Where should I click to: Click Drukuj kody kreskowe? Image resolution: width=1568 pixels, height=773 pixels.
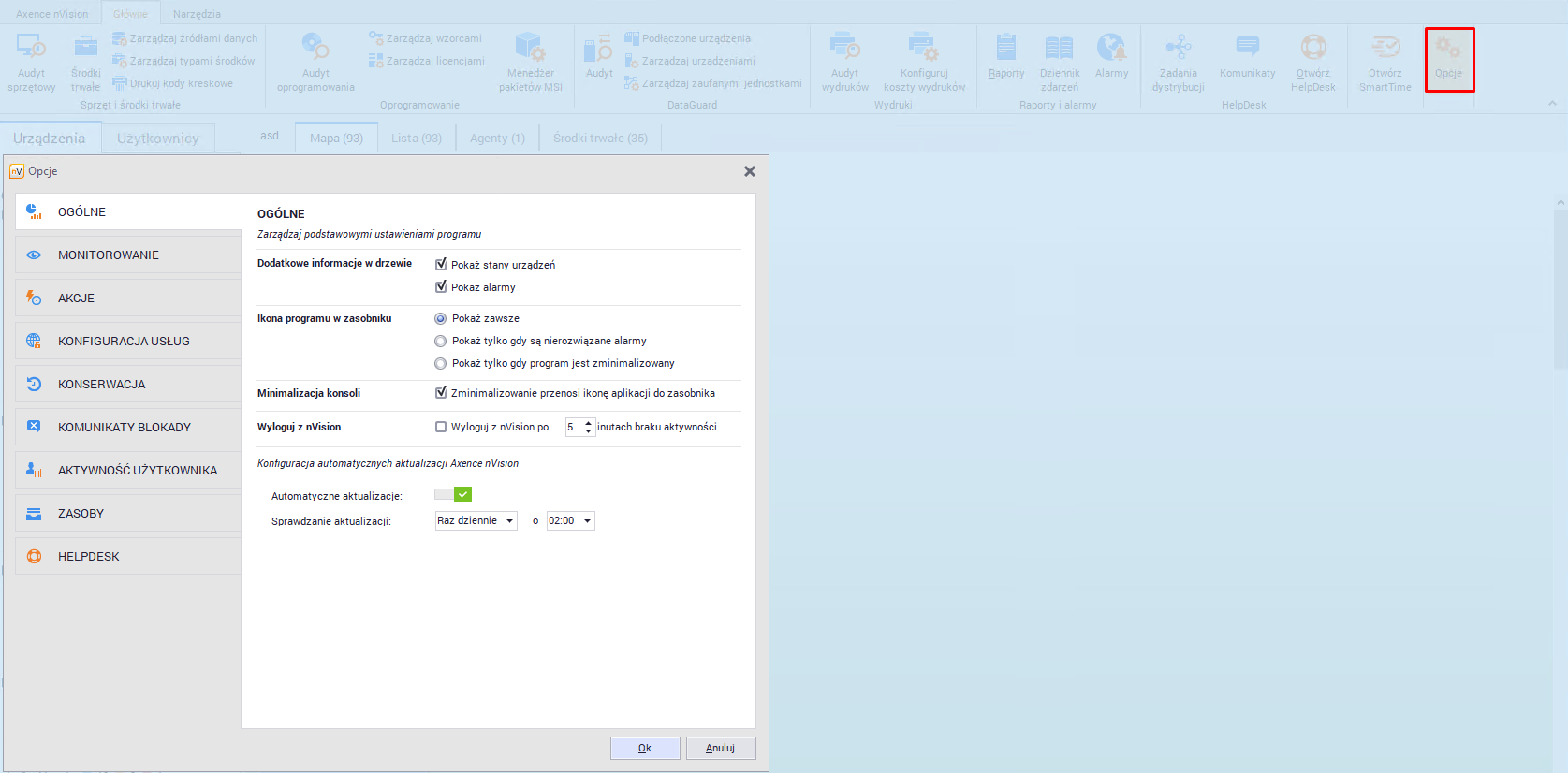[172, 83]
